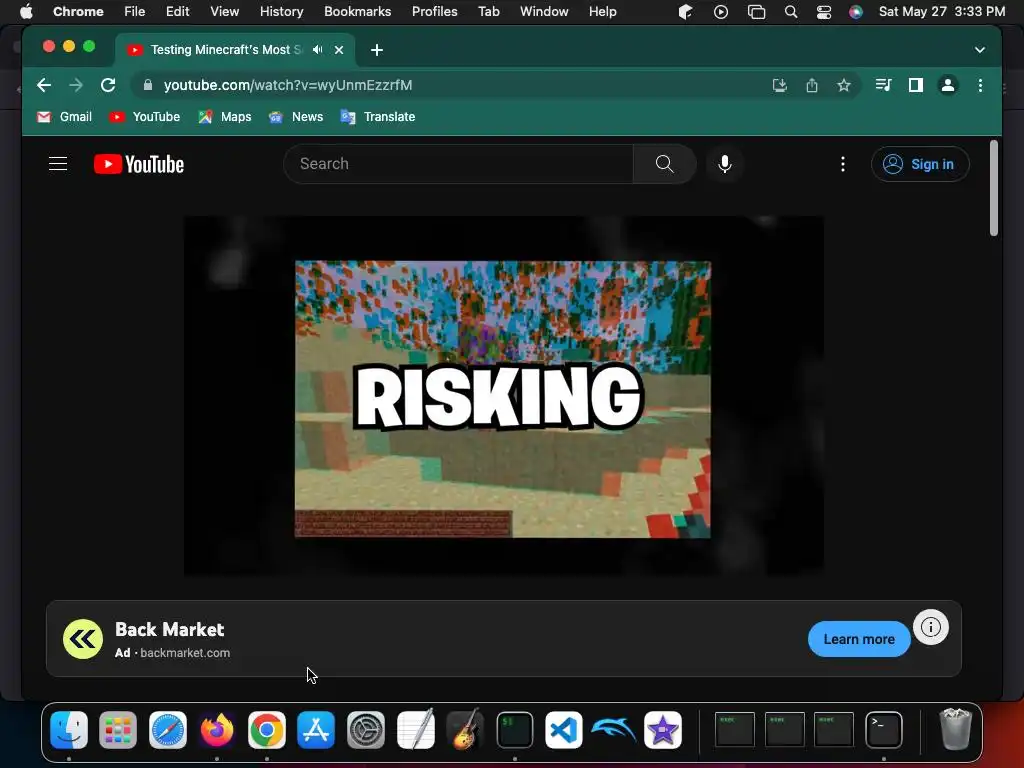Open Launchpad from the Dock

118,729
